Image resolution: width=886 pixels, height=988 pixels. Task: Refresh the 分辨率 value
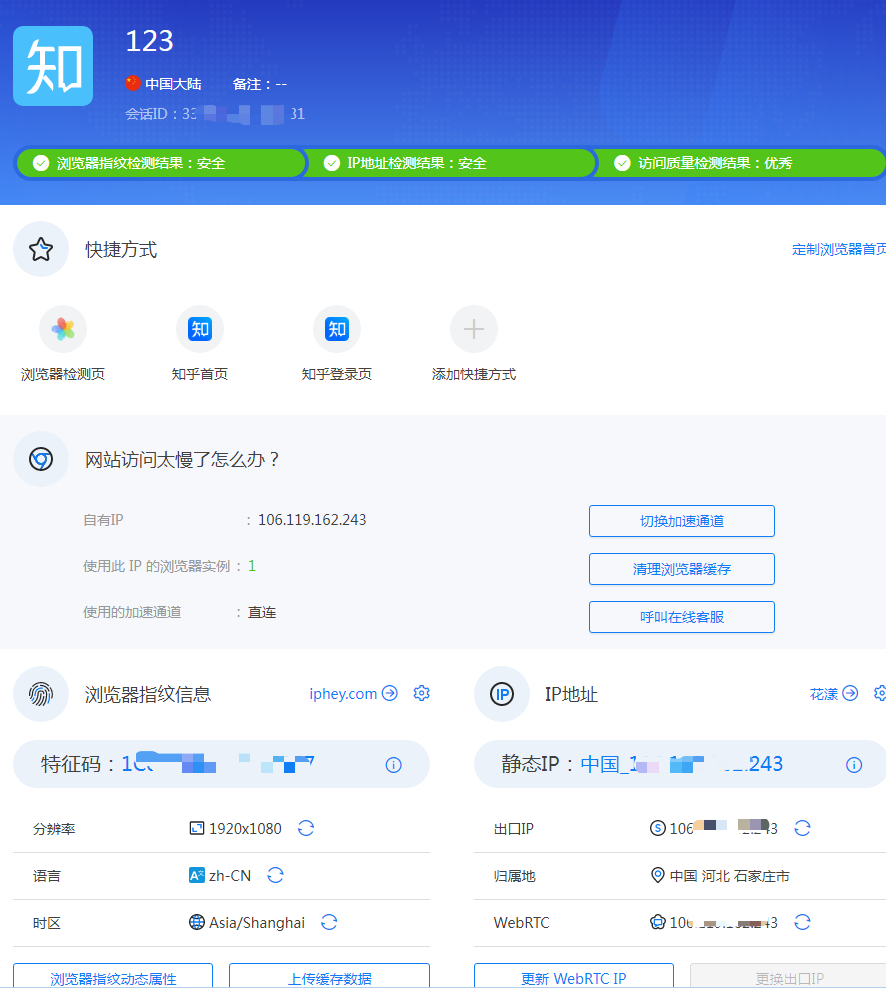click(306, 828)
